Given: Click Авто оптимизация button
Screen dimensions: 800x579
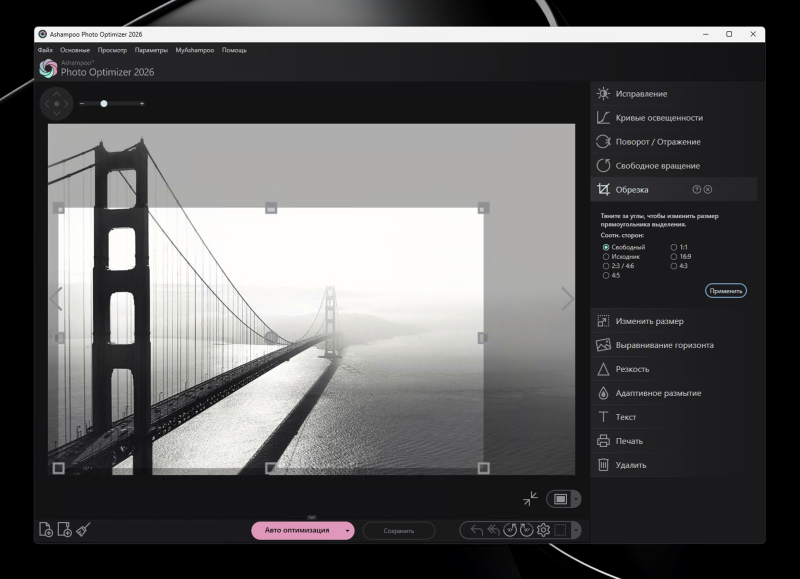Looking at the screenshot, I should pos(297,531).
